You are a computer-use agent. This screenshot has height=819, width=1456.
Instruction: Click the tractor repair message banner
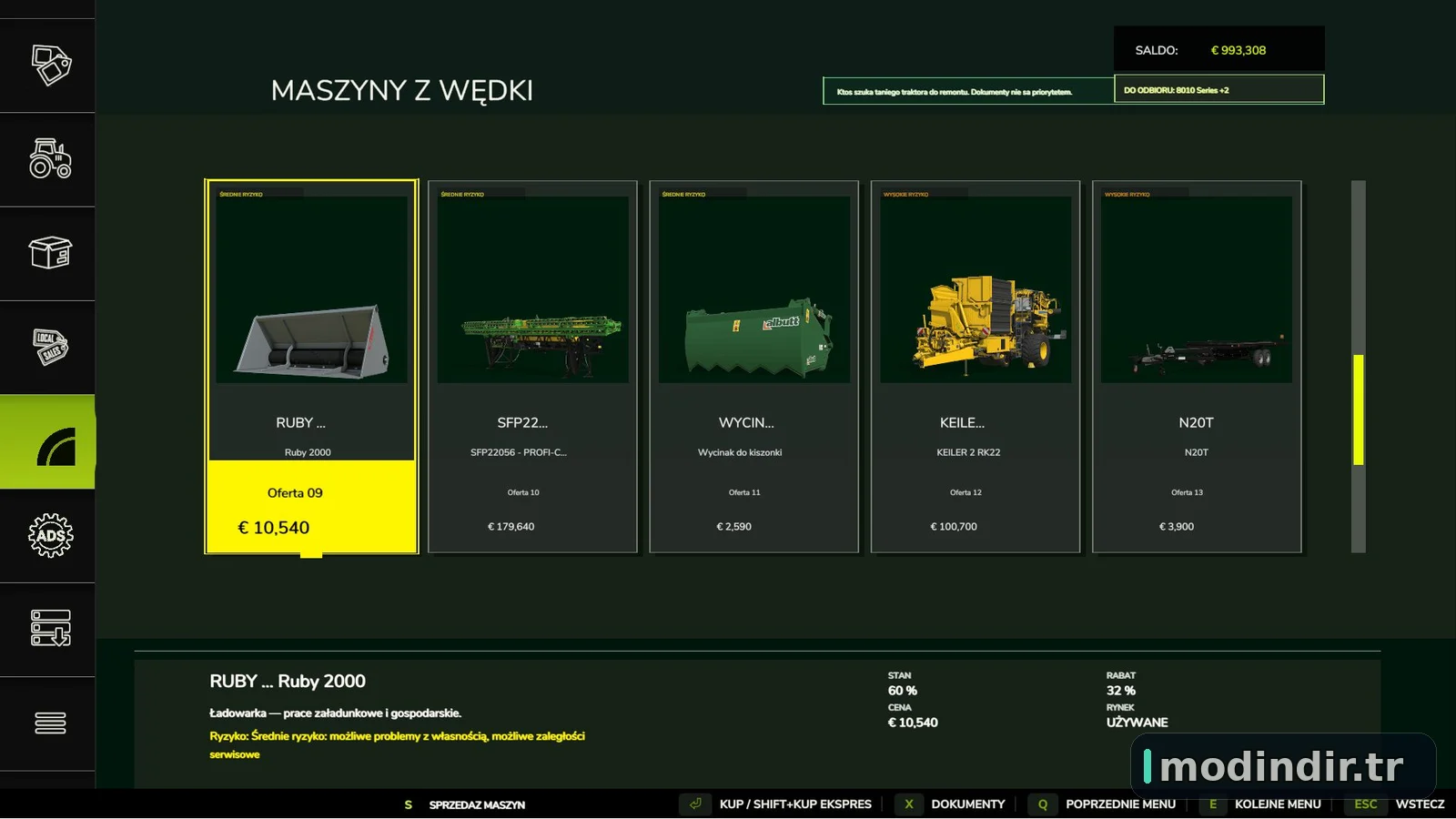968,91
